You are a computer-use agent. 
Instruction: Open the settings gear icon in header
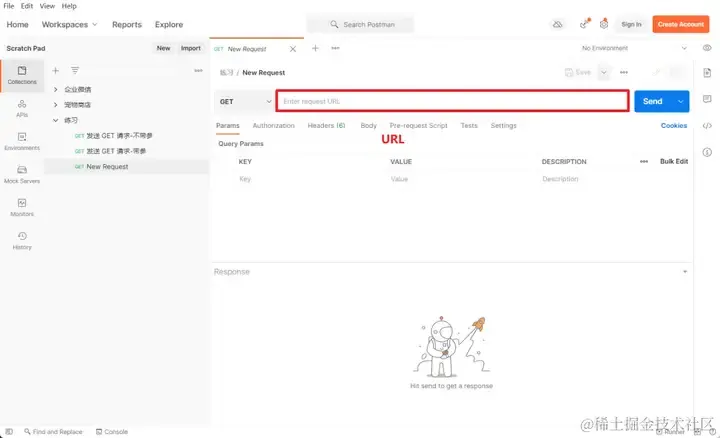coord(604,24)
